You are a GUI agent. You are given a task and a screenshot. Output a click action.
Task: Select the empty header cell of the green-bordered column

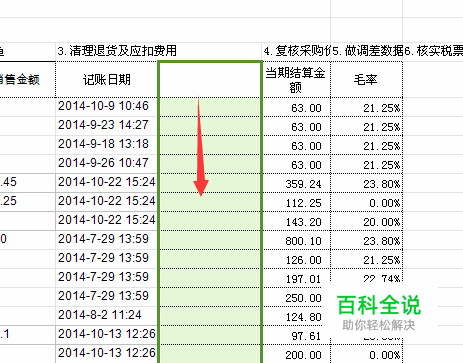coord(210,79)
